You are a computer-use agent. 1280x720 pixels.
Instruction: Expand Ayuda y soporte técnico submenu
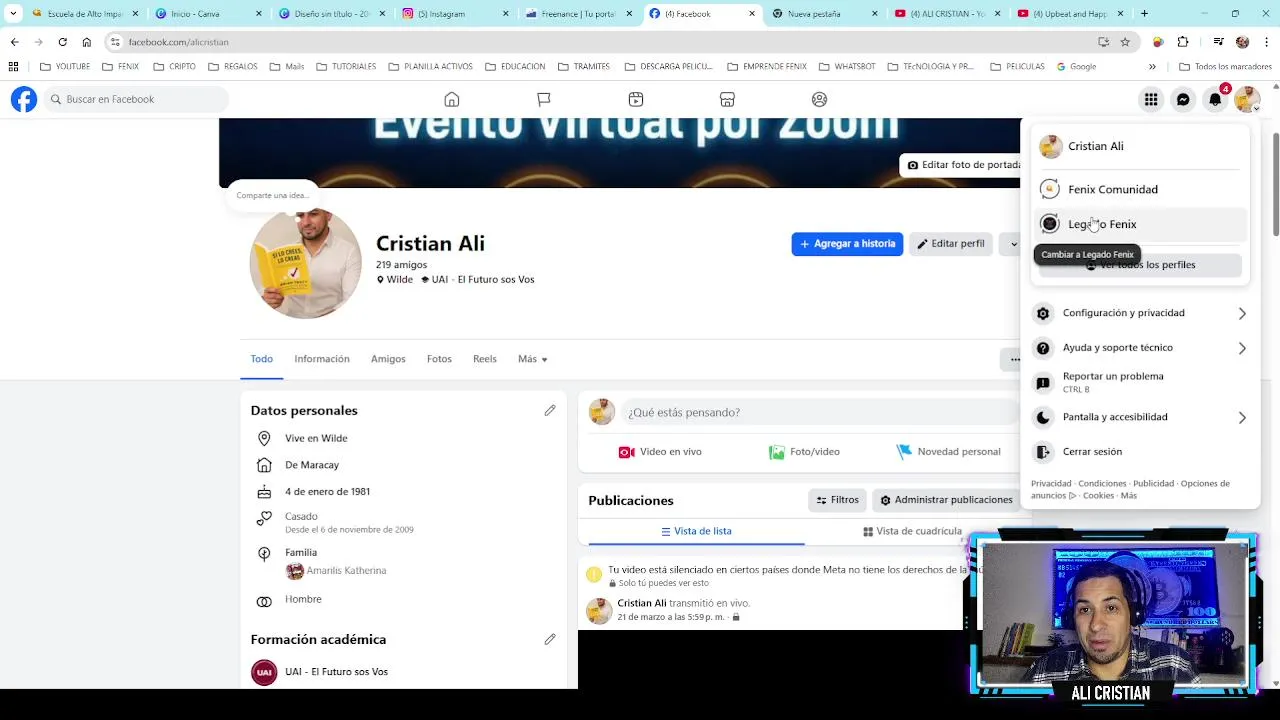pyautogui.click(x=1242, y=348)
